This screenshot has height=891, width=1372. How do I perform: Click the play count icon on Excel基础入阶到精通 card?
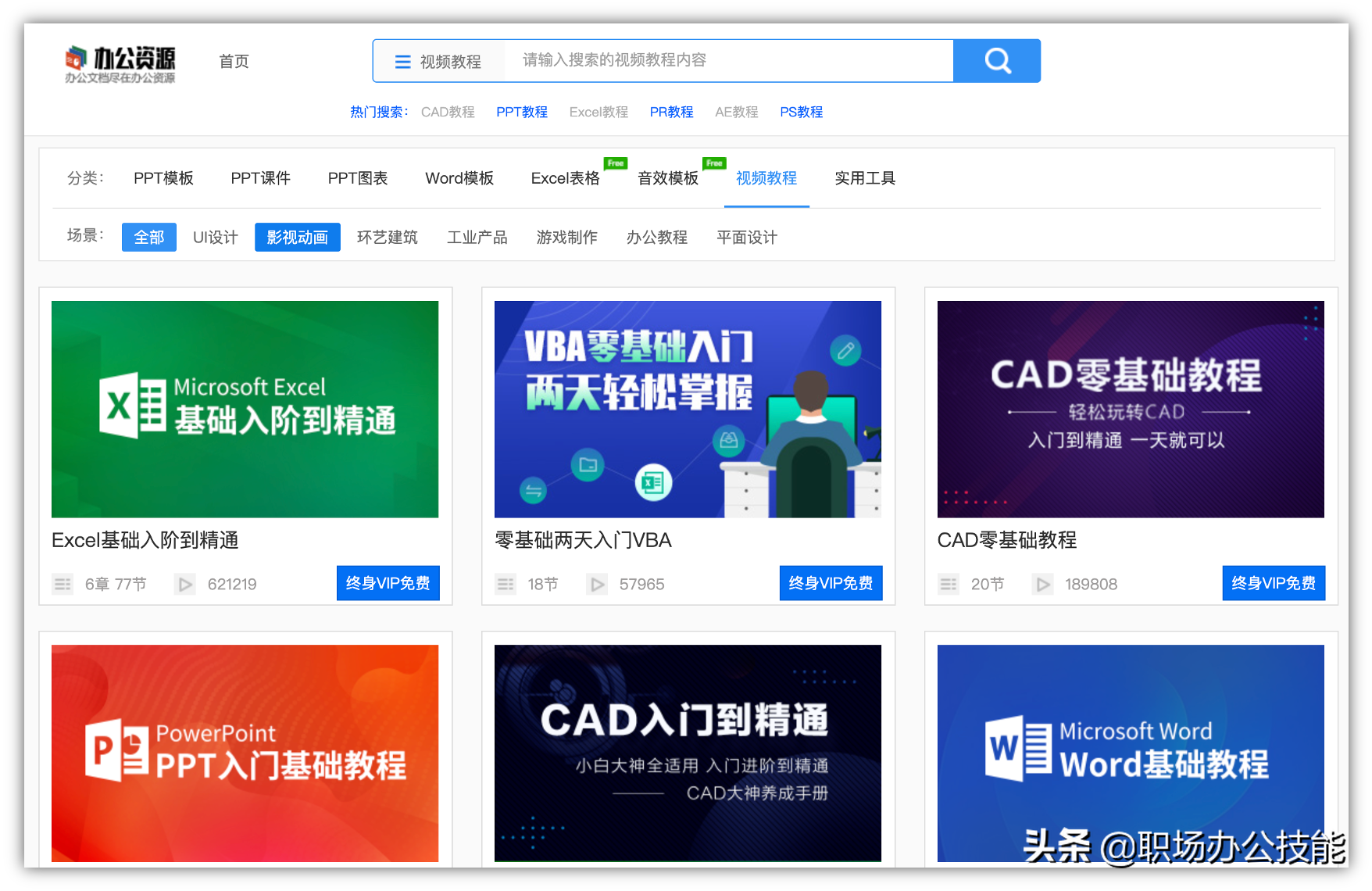coord(185,584)
